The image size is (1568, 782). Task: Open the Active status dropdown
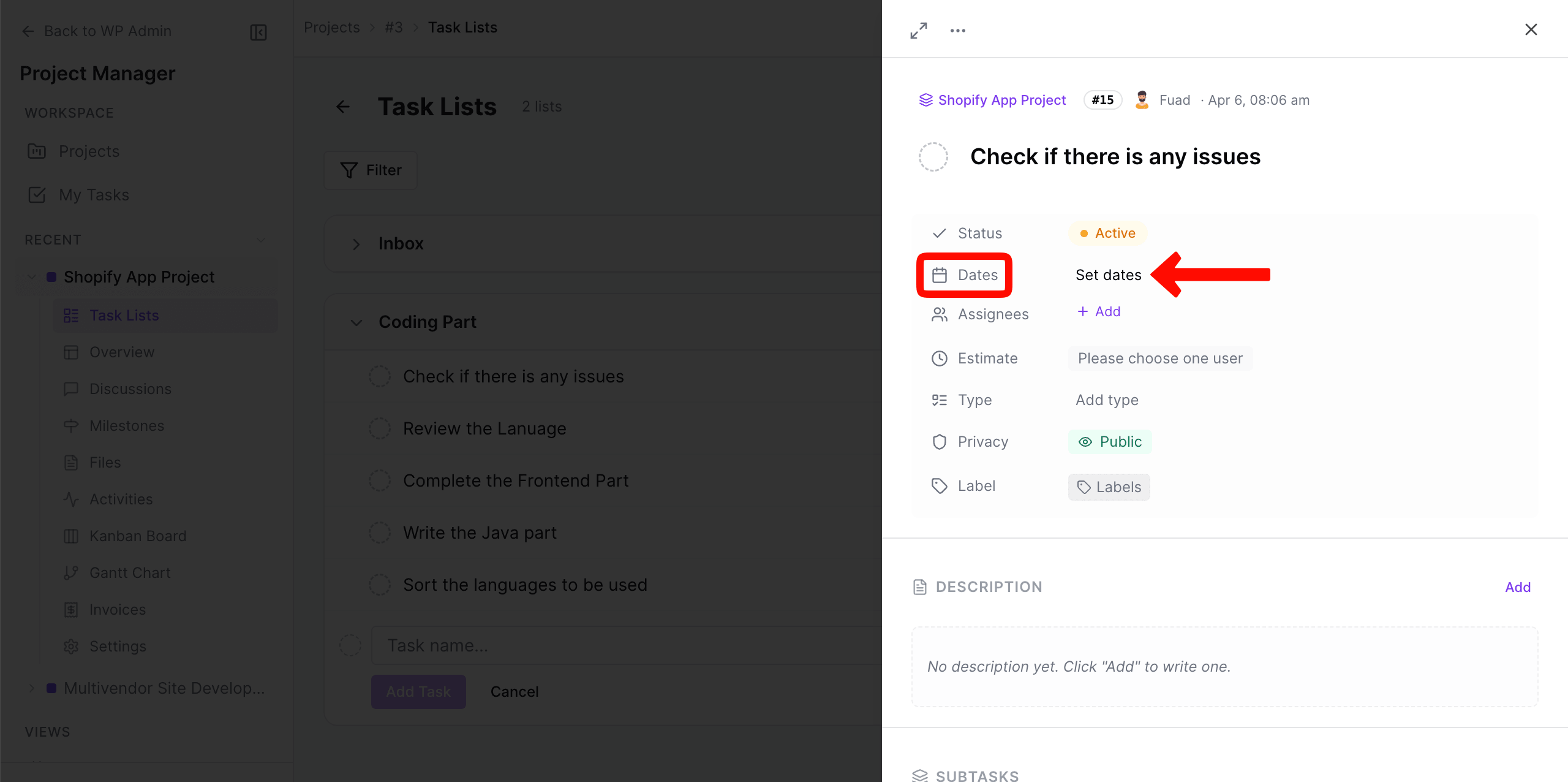pyautogui.click(x=1107, y=233)
